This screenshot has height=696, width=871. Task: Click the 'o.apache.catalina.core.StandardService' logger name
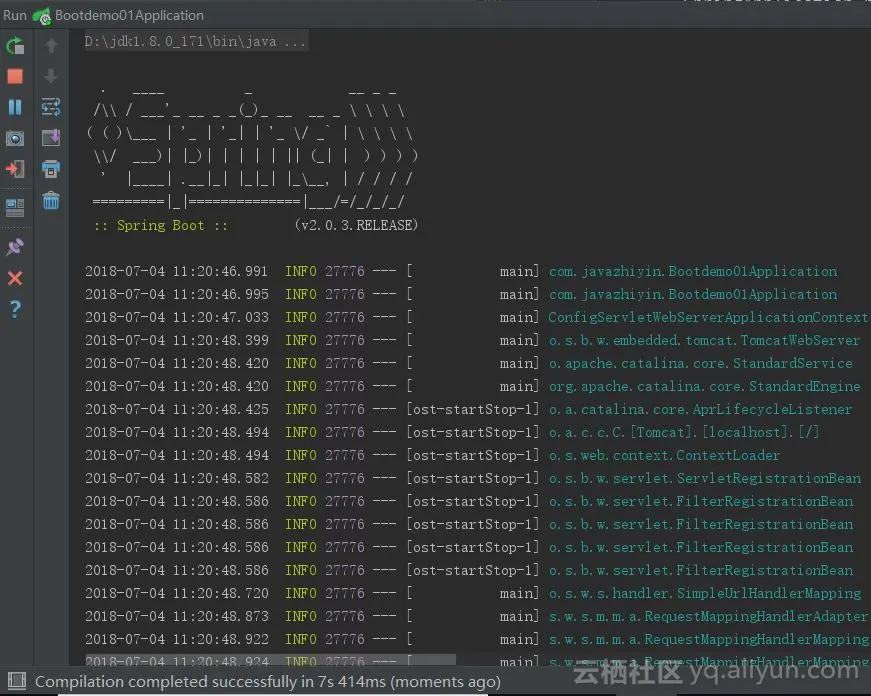pyautogui.click(x=700, y=363)
